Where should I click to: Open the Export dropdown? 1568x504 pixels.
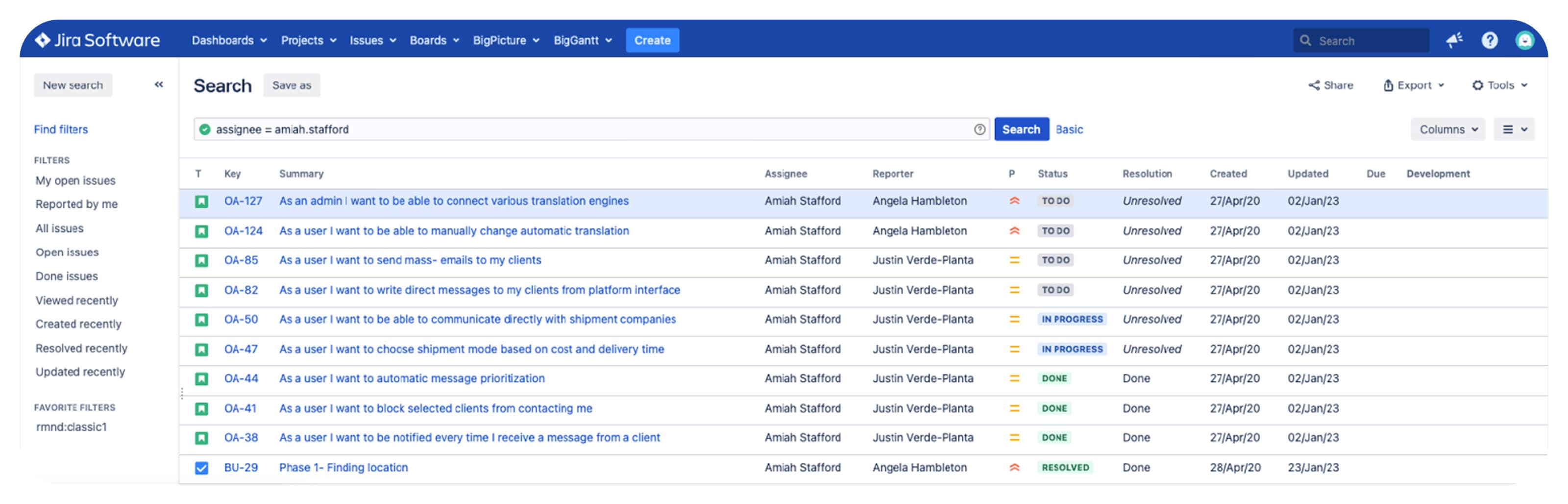coord(1414,85)
